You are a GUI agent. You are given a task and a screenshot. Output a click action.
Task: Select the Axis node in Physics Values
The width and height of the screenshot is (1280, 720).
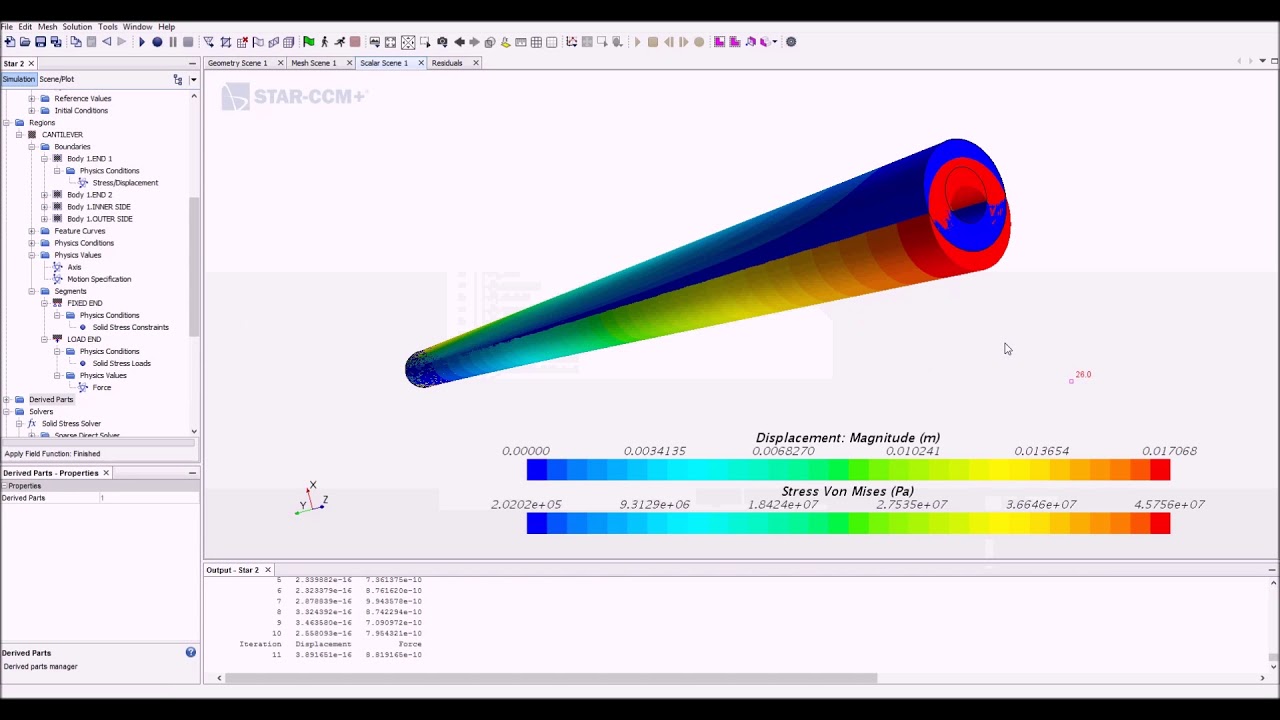click(74, 267)
